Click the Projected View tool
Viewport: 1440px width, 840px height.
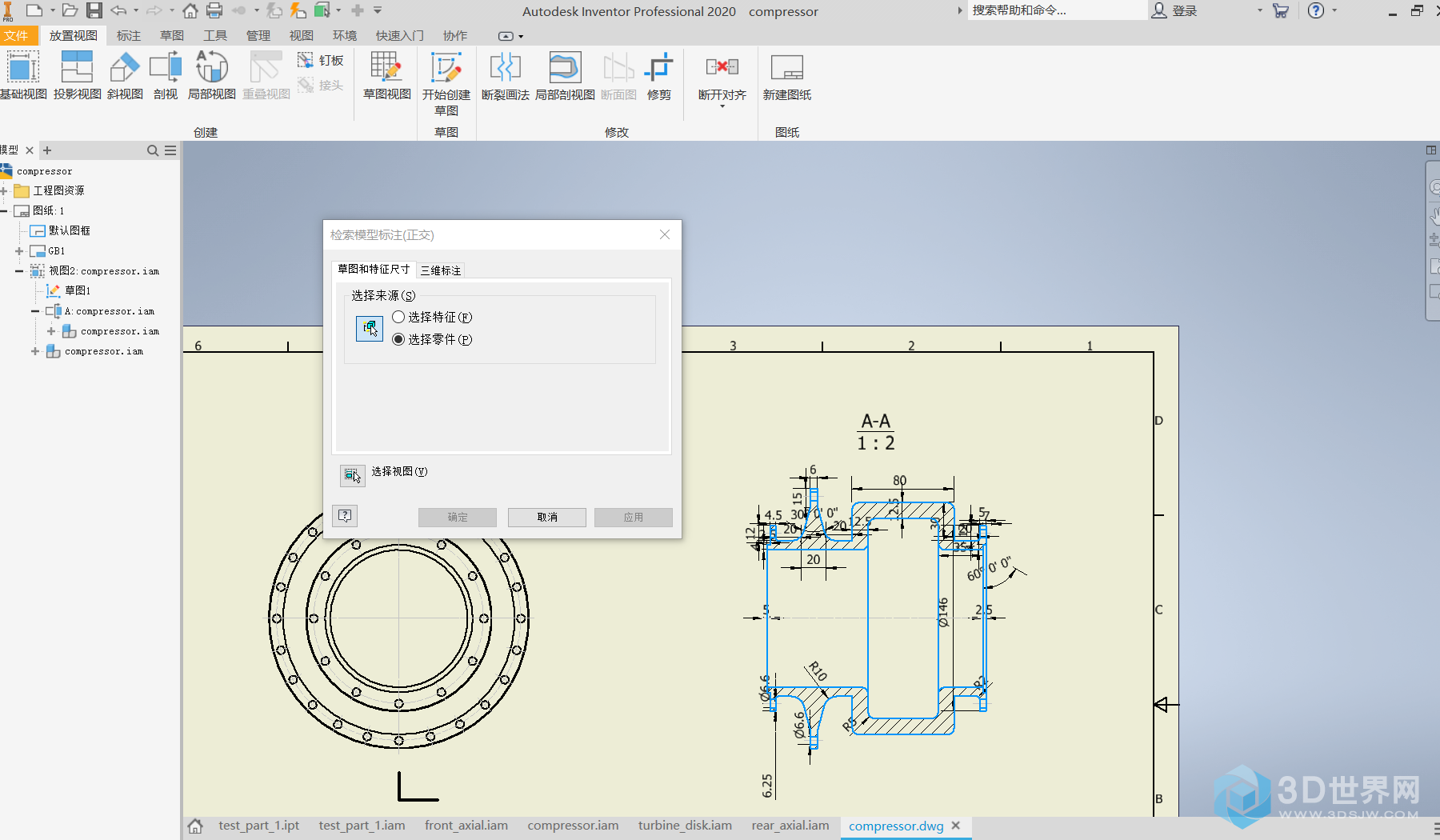click(77, 76)
